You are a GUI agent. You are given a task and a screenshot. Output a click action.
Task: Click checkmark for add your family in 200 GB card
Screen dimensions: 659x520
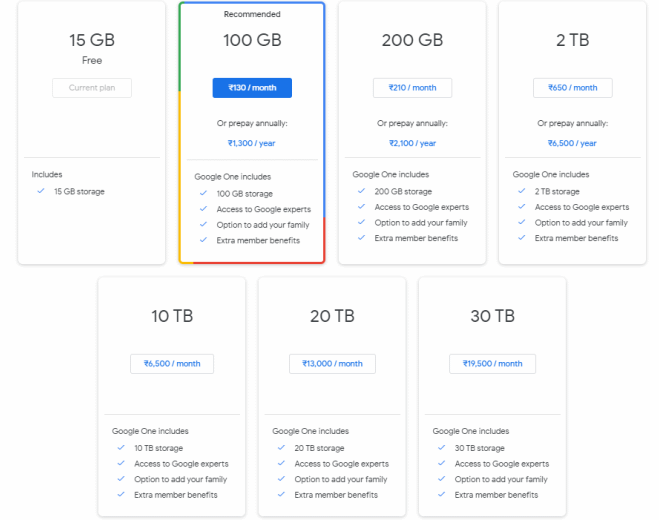(x=361, y=222)
